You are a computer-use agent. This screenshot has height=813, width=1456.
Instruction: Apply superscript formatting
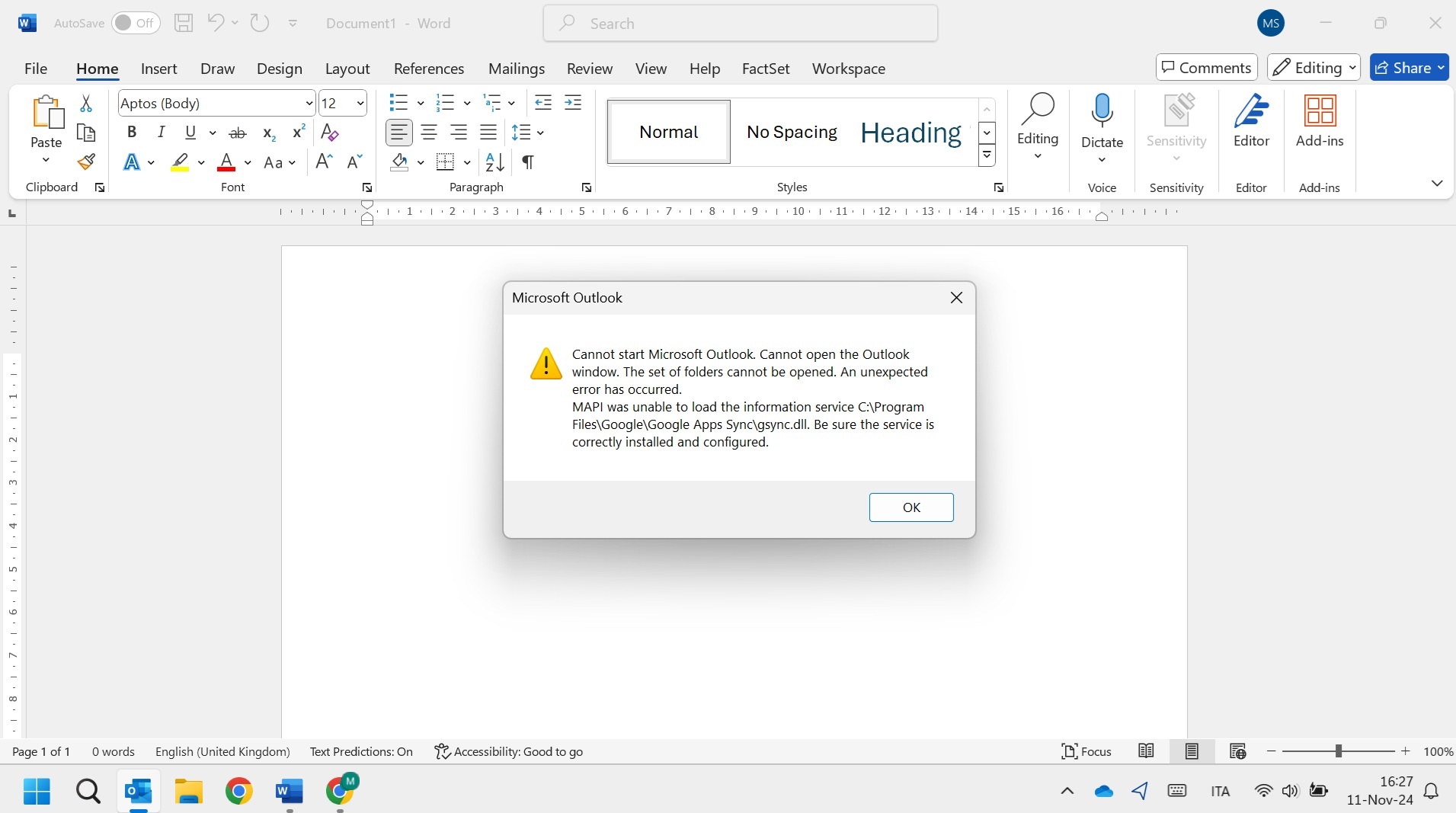(299, 132)
